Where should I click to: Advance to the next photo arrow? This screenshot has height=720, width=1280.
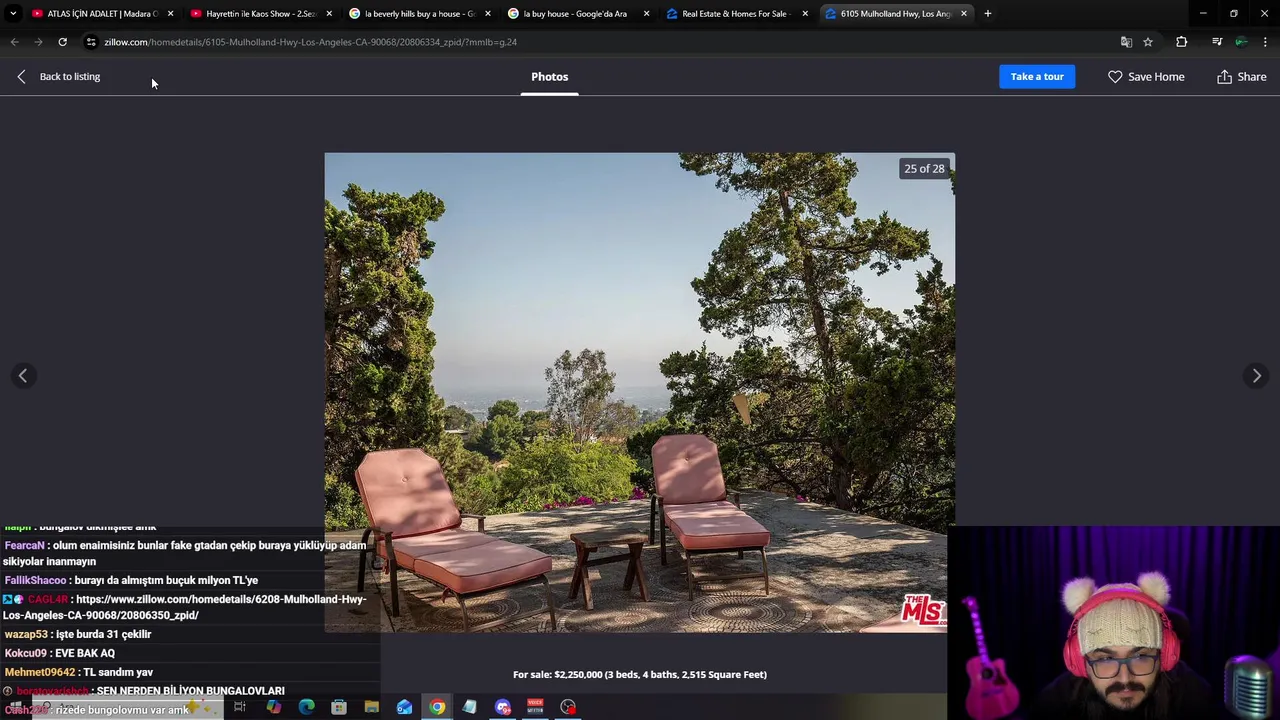point(1257,375)
